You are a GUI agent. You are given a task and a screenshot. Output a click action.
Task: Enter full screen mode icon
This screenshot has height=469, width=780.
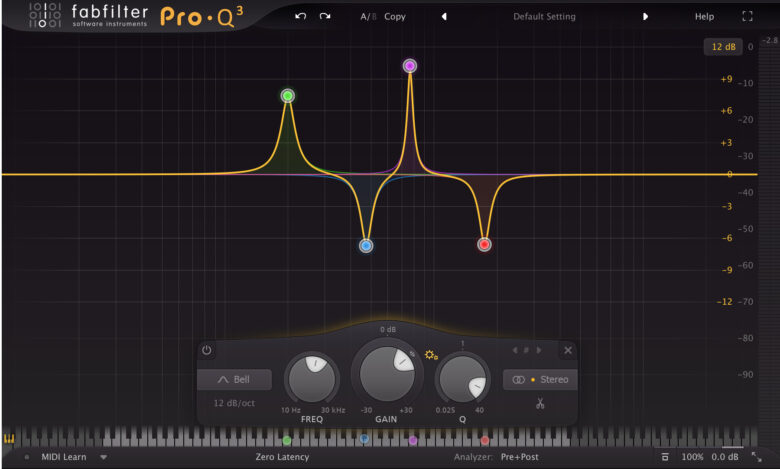pyautogui.click(x=747, y=16)
